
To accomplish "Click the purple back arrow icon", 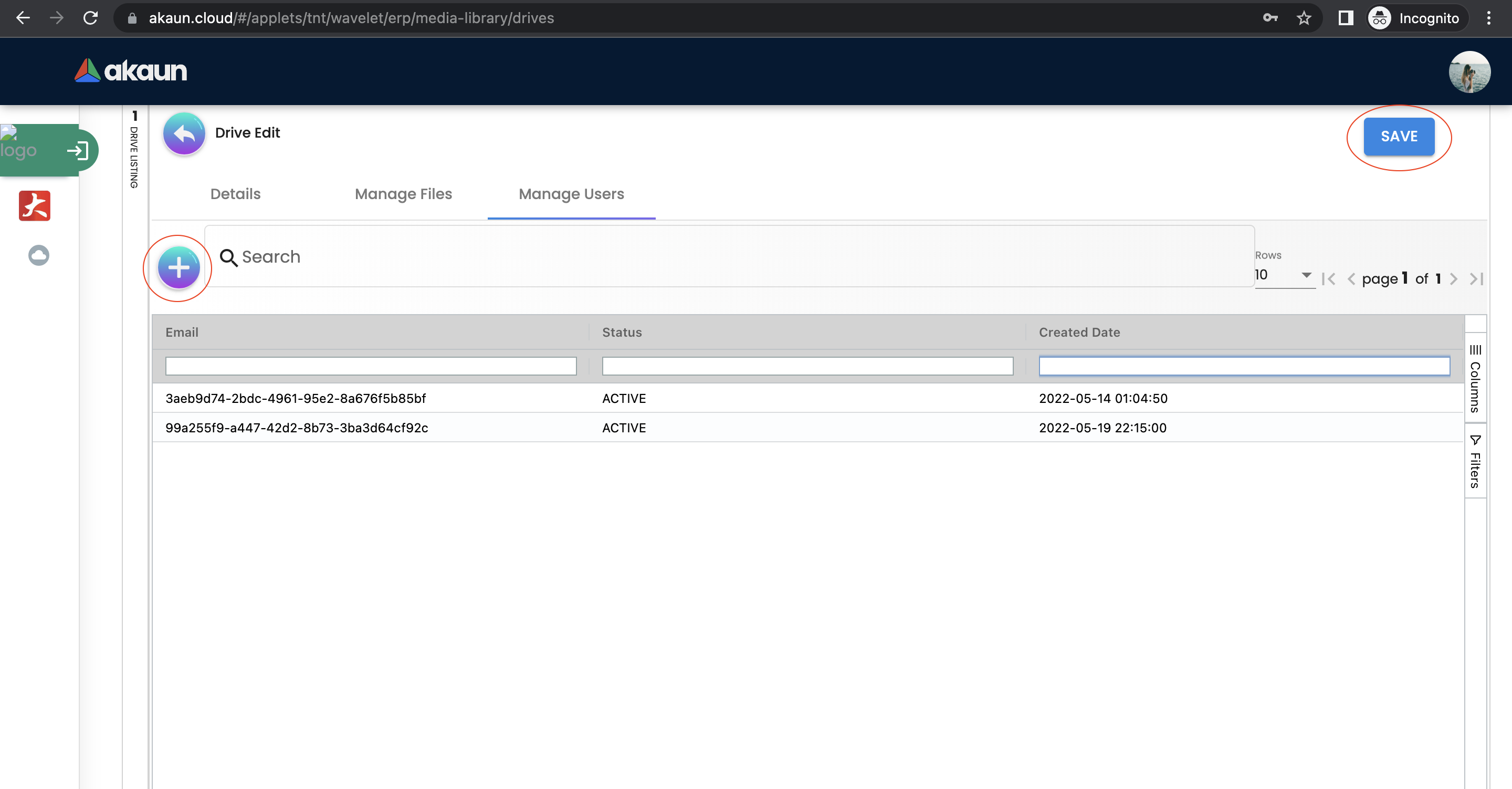I will pos(184,134).
